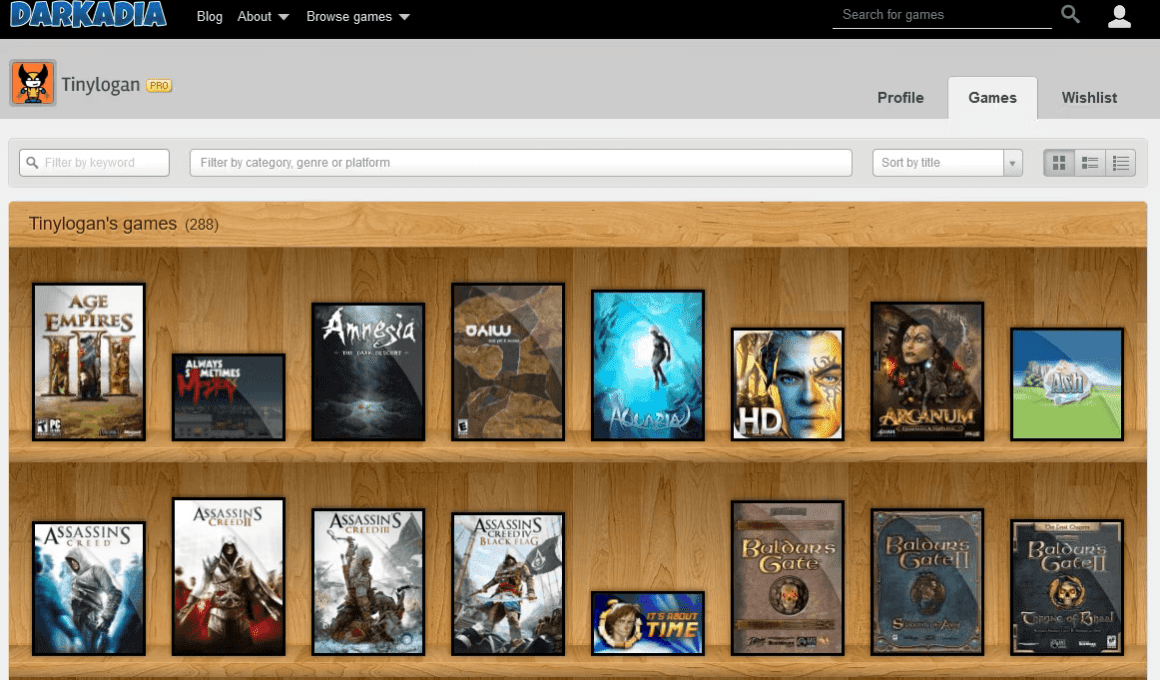Open Always Sometimes Monsters cover
This screenshot has height=680, width=1160.
(229, 397)
